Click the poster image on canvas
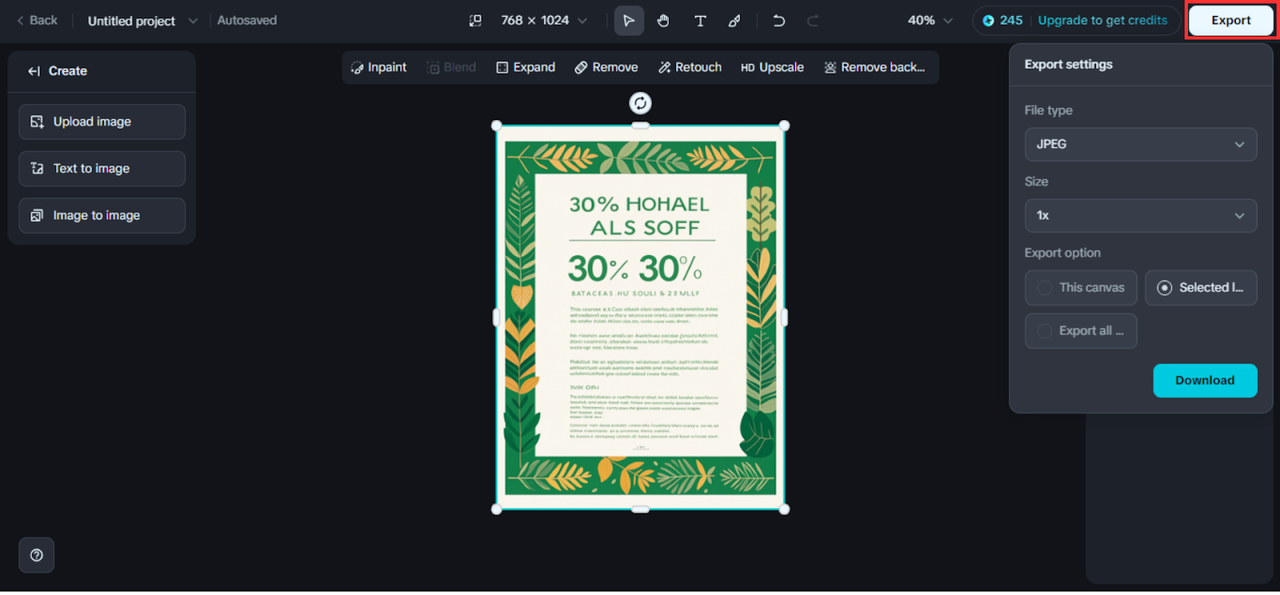The width and height of the screenshot is (1280, 595). pos(640,318)
